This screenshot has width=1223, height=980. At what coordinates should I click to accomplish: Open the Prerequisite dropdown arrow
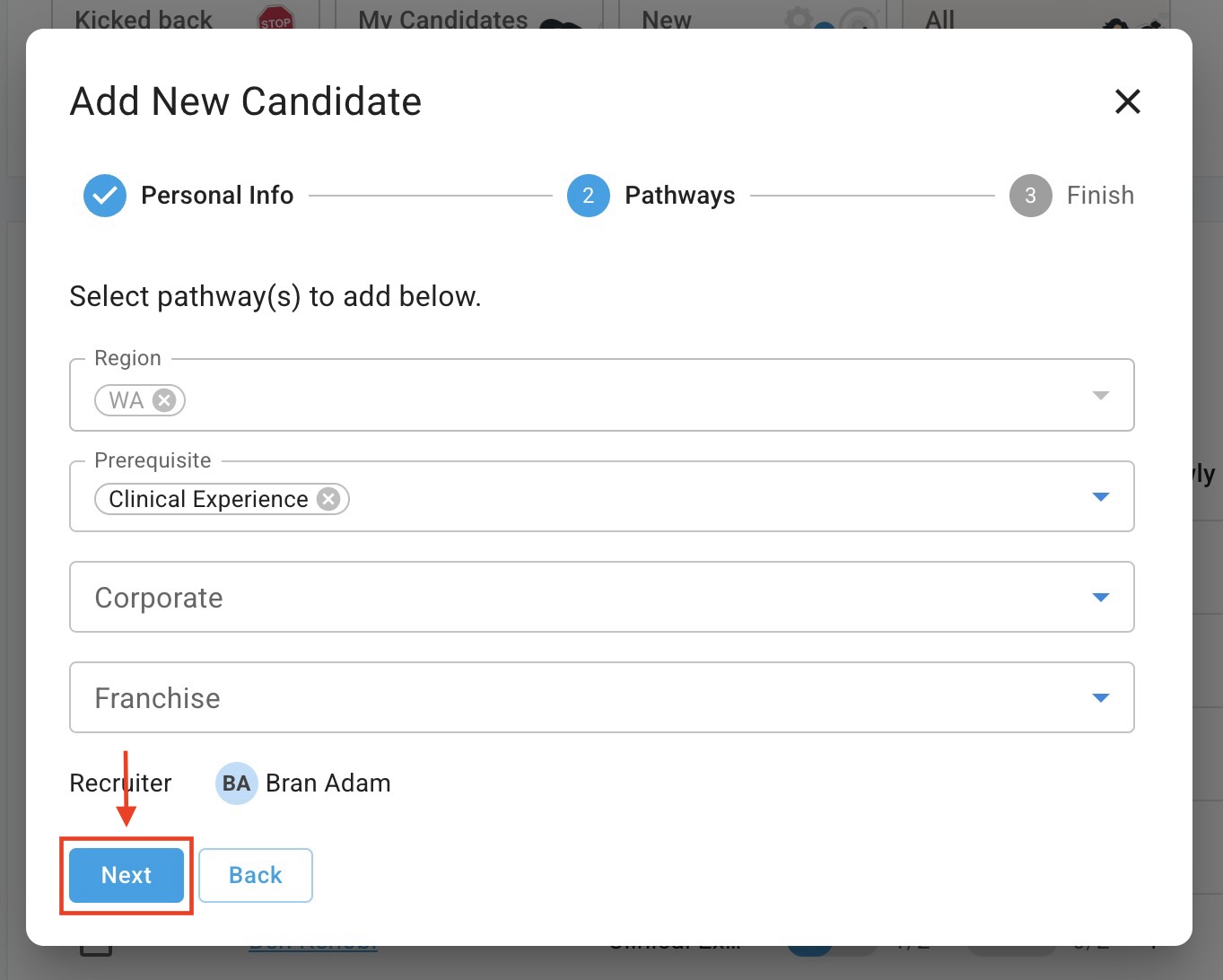pos(1101,497)
